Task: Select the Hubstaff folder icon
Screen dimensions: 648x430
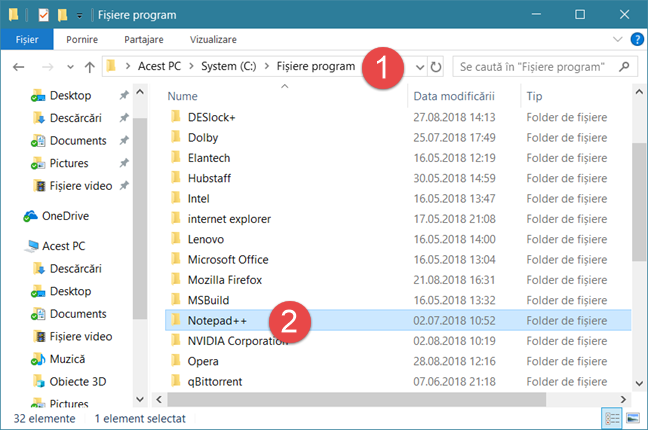Action: point(176,177)
